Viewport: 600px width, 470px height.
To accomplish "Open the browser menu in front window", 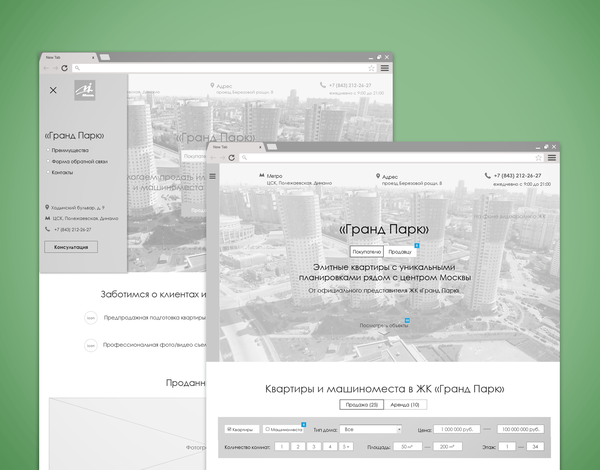I will [552, 158].
